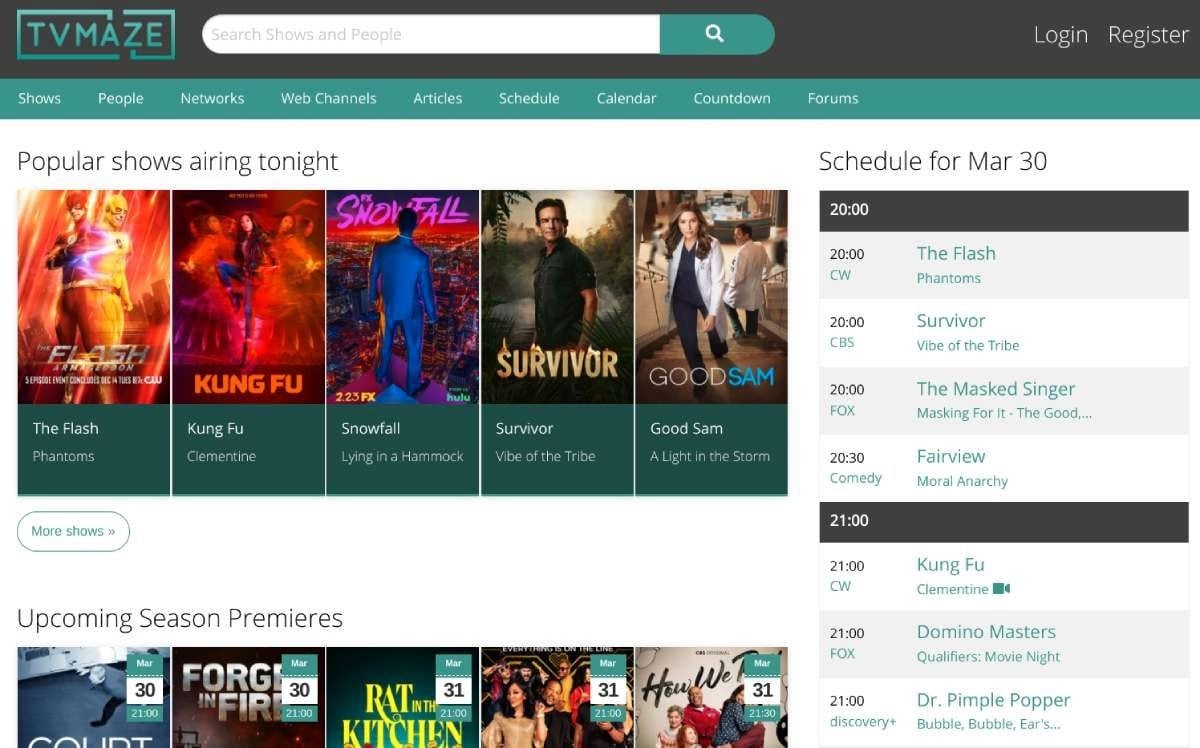1200x748 pixels.
Task: Open the Forged in Fire premiere thumbnail
Action: coord(248,697)
